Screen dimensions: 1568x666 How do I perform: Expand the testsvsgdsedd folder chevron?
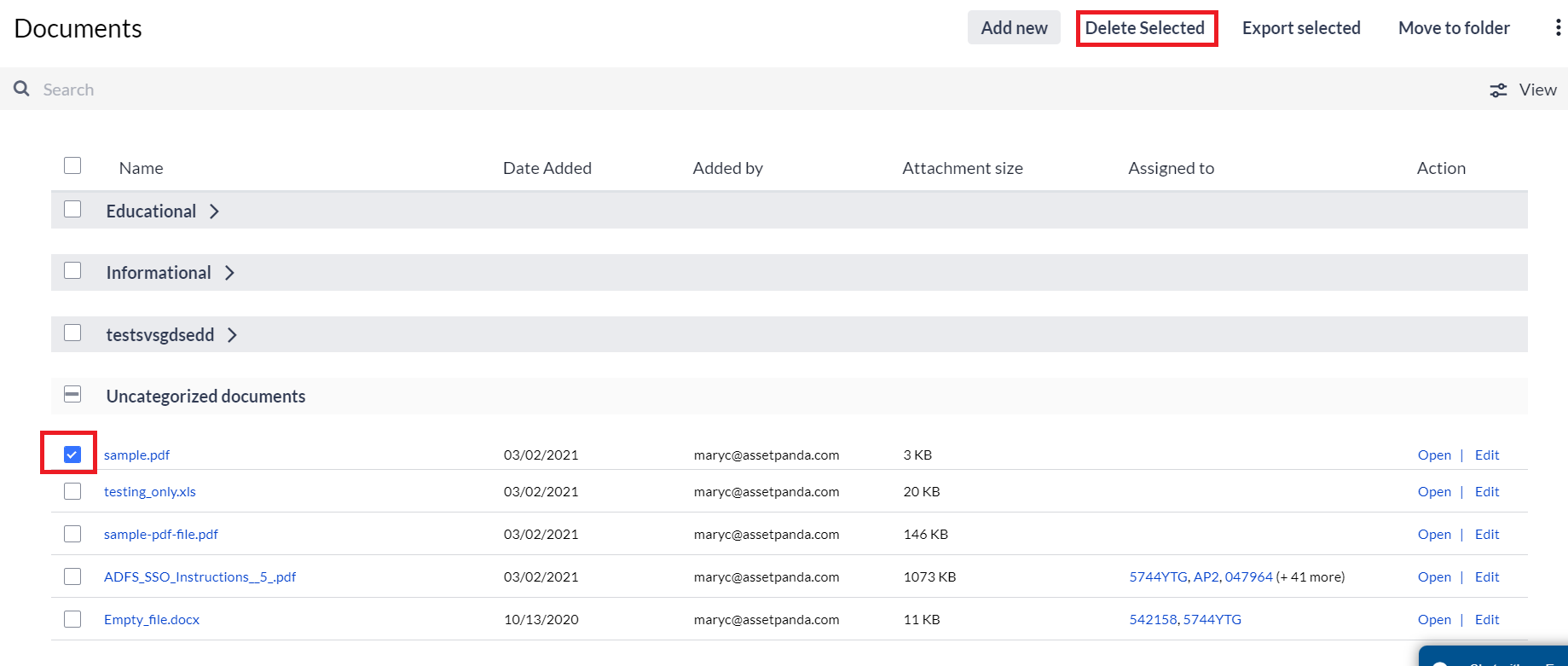[x=232, y=335]
